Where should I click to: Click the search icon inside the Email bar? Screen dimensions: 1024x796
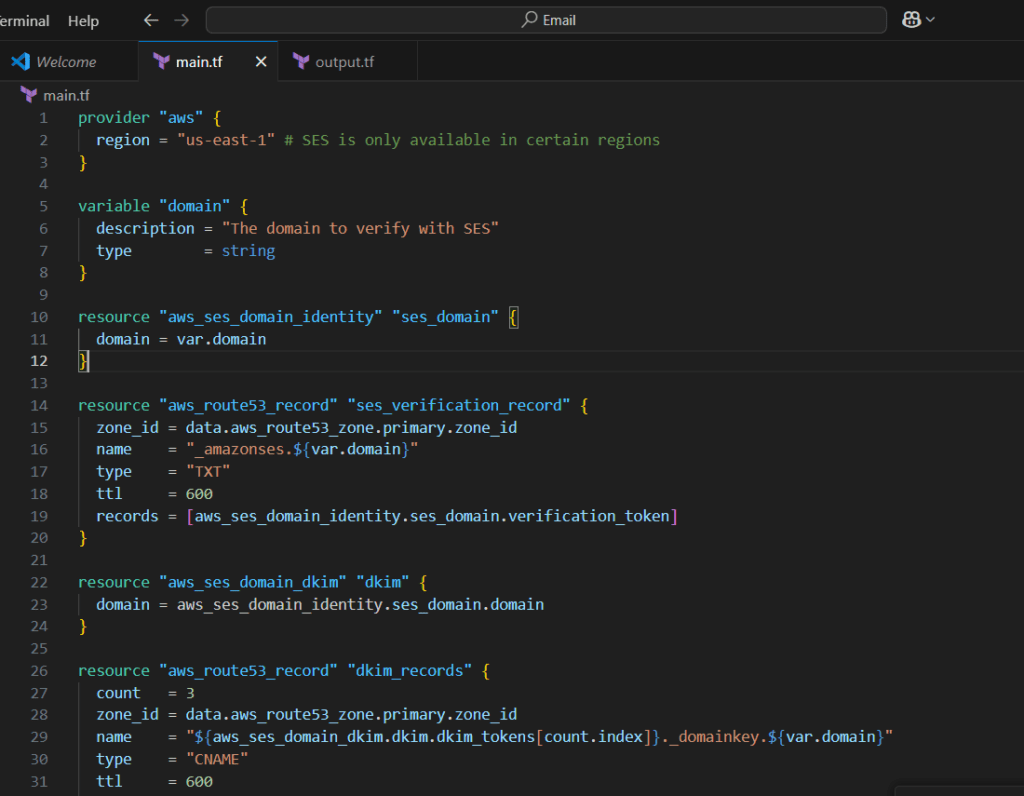point(526,20)
